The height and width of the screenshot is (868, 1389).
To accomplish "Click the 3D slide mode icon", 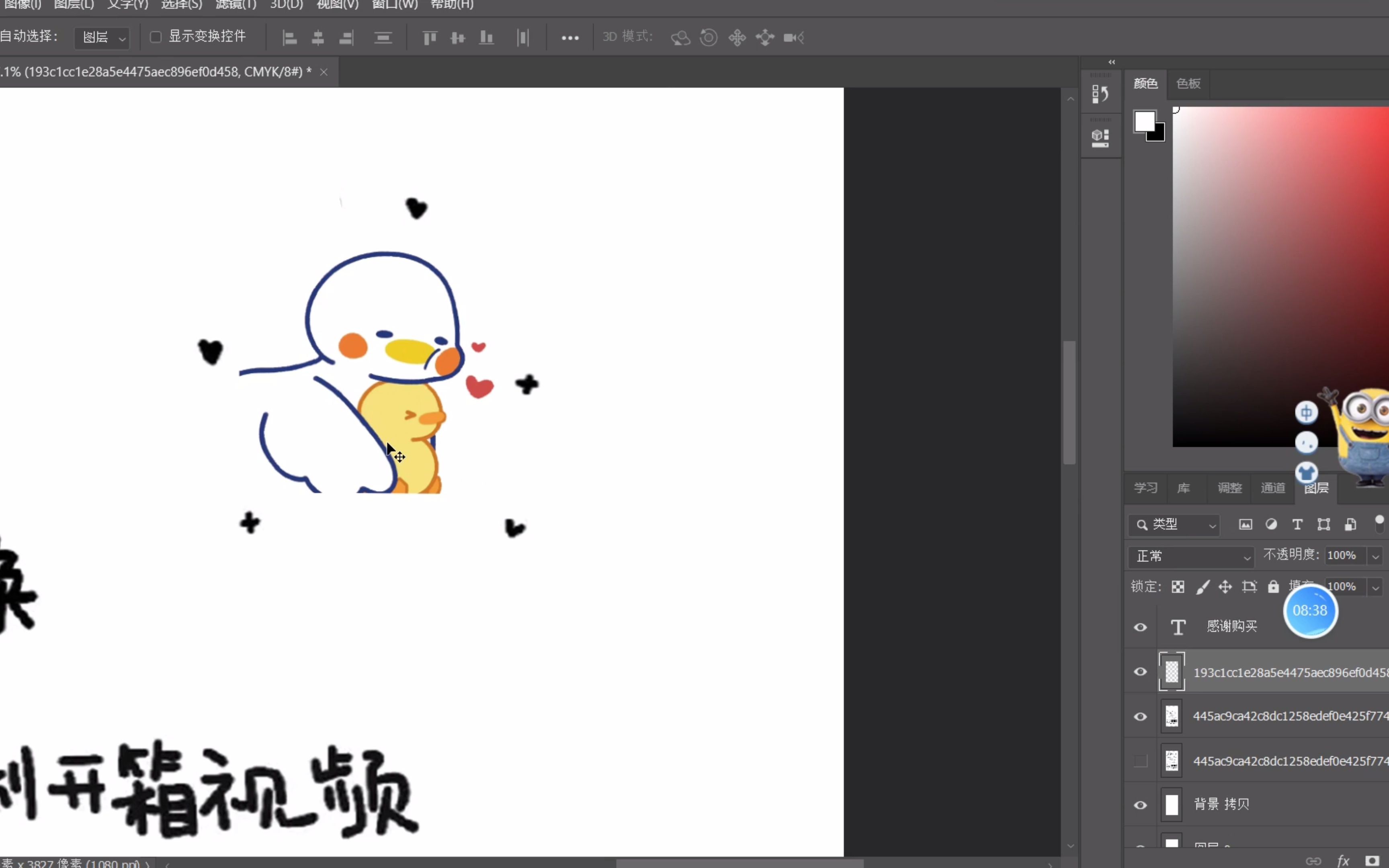I will click(x=765, y=38).
